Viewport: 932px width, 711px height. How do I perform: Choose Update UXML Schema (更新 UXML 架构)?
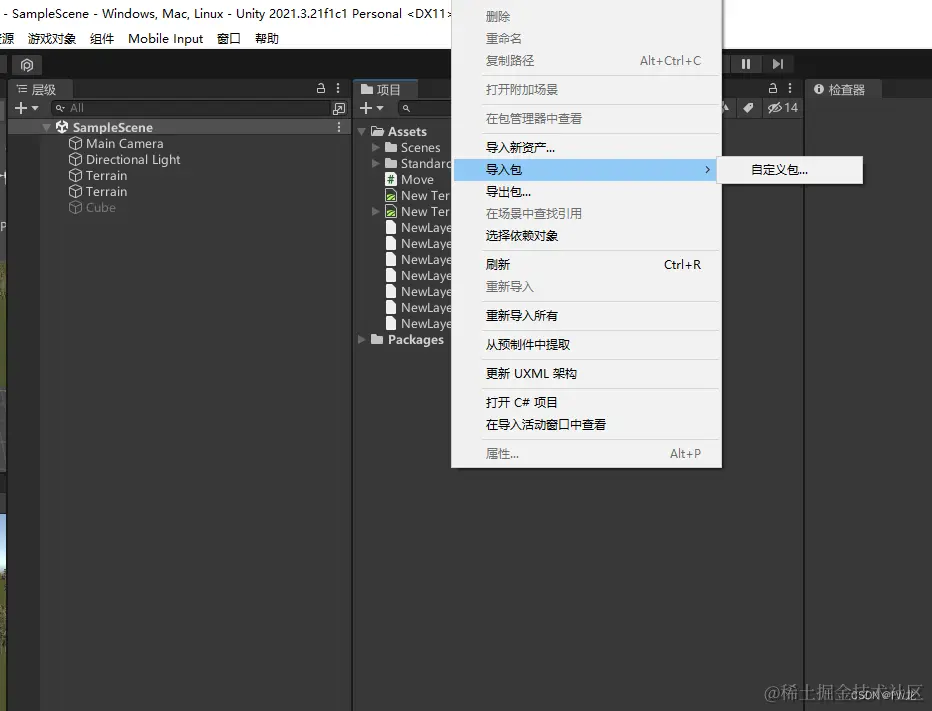point(585,374)
